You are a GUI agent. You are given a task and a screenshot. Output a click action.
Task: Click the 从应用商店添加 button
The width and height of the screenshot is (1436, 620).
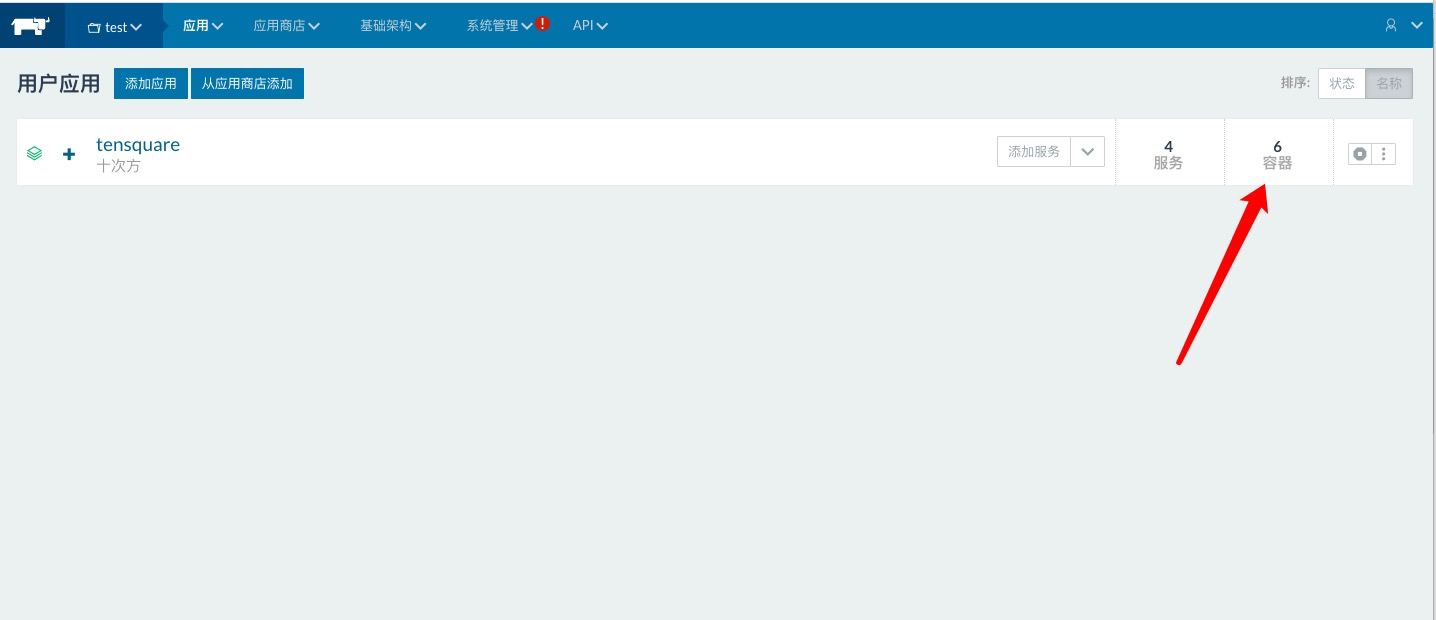point(247,84)
